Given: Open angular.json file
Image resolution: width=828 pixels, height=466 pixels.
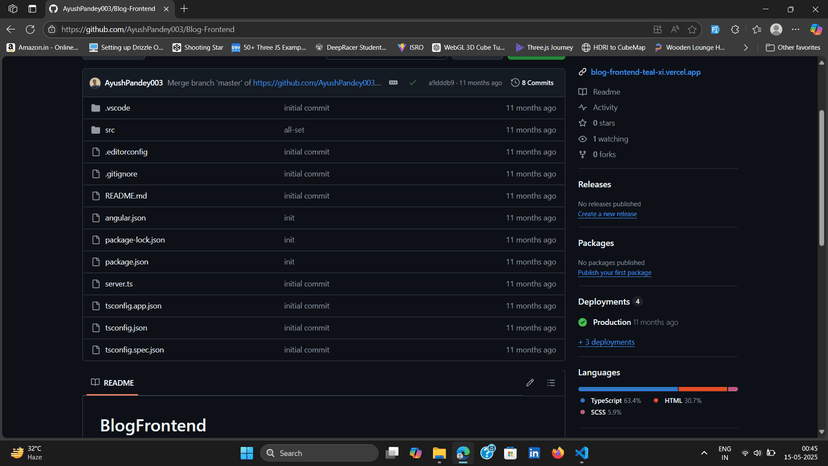Looking at the screenshot, I should (125, 218).
